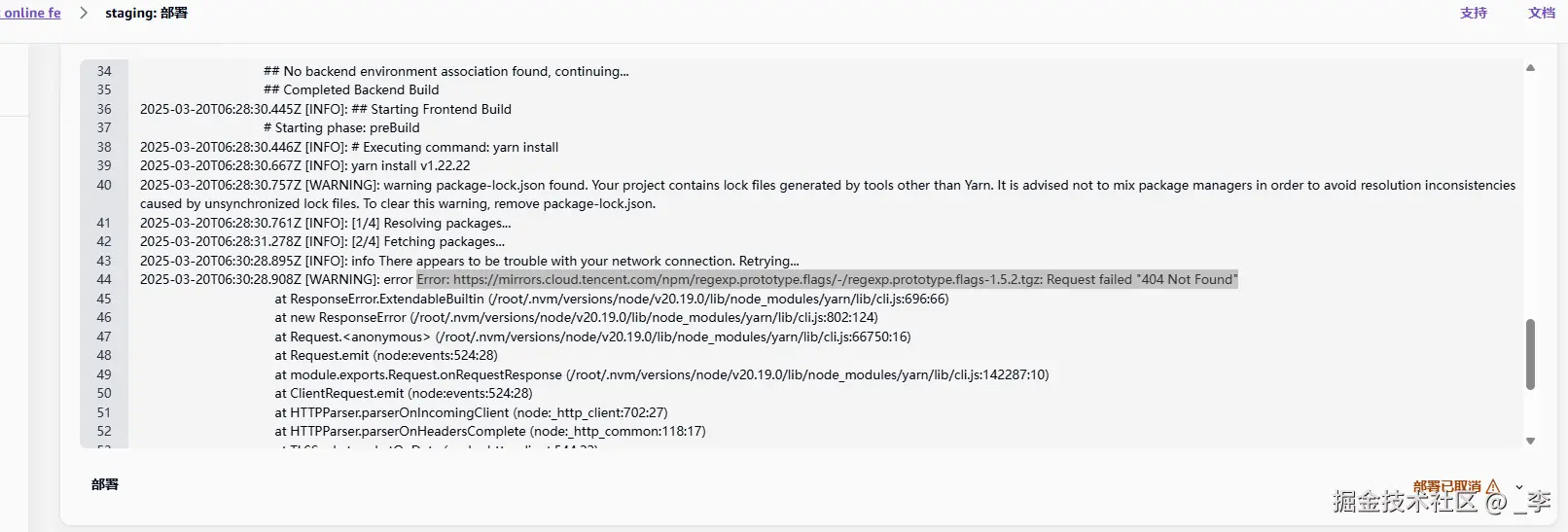Viewport: 1568px width, 532px height.
Task: Click the "online fe" breadcrumb link
Action: pos(31,13)
